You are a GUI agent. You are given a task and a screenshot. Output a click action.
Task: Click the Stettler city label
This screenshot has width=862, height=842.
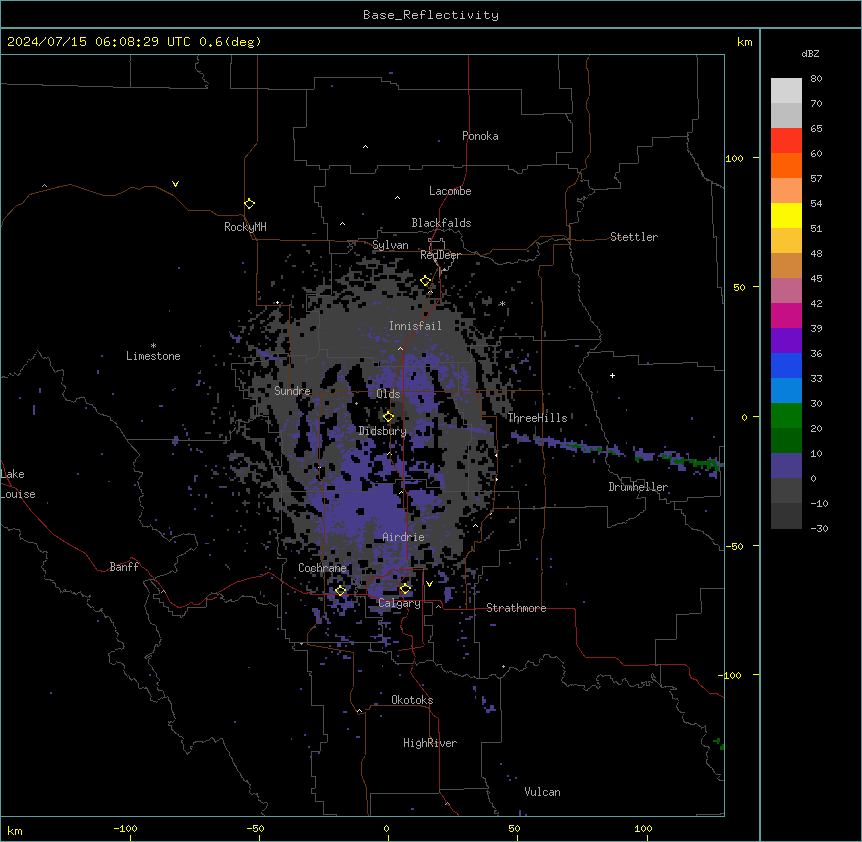point(634,237)
